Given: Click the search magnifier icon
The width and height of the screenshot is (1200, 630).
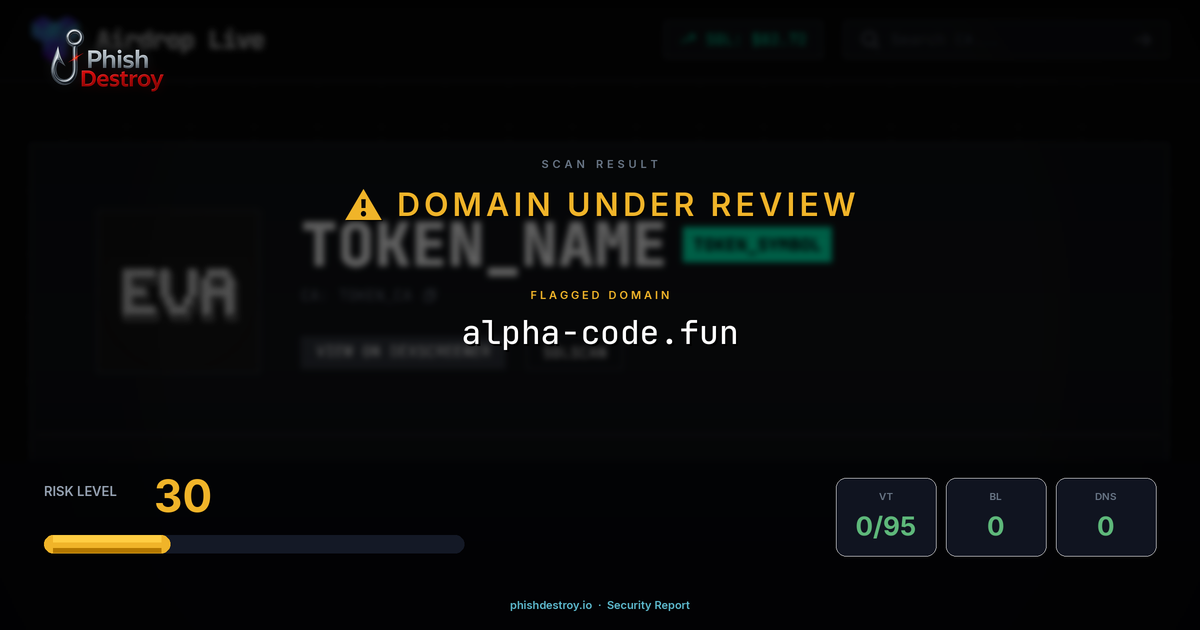Looking at the screenshot, I should (869, 39).
